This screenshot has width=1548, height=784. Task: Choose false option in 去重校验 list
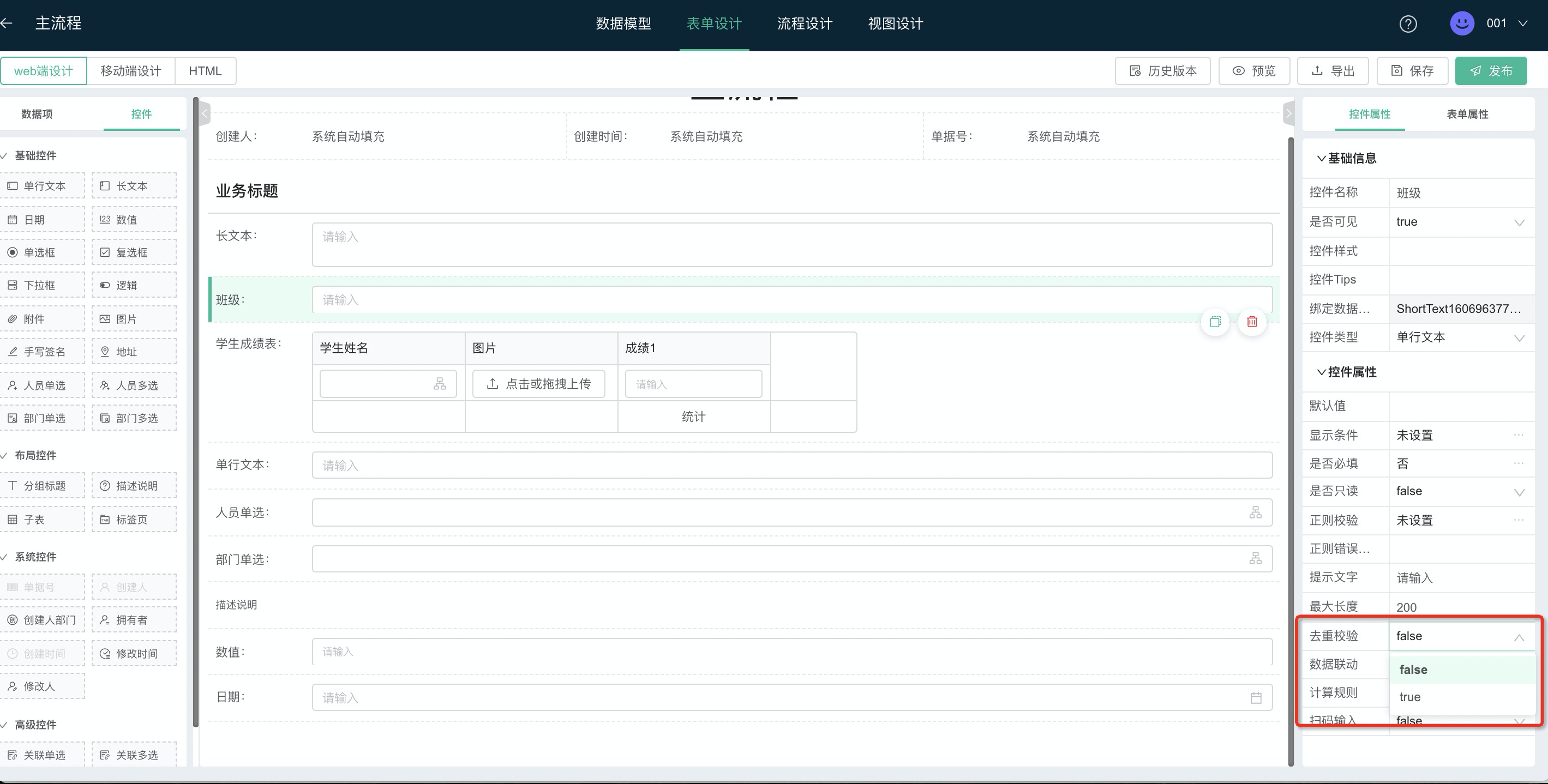[x=1462, y=670]
